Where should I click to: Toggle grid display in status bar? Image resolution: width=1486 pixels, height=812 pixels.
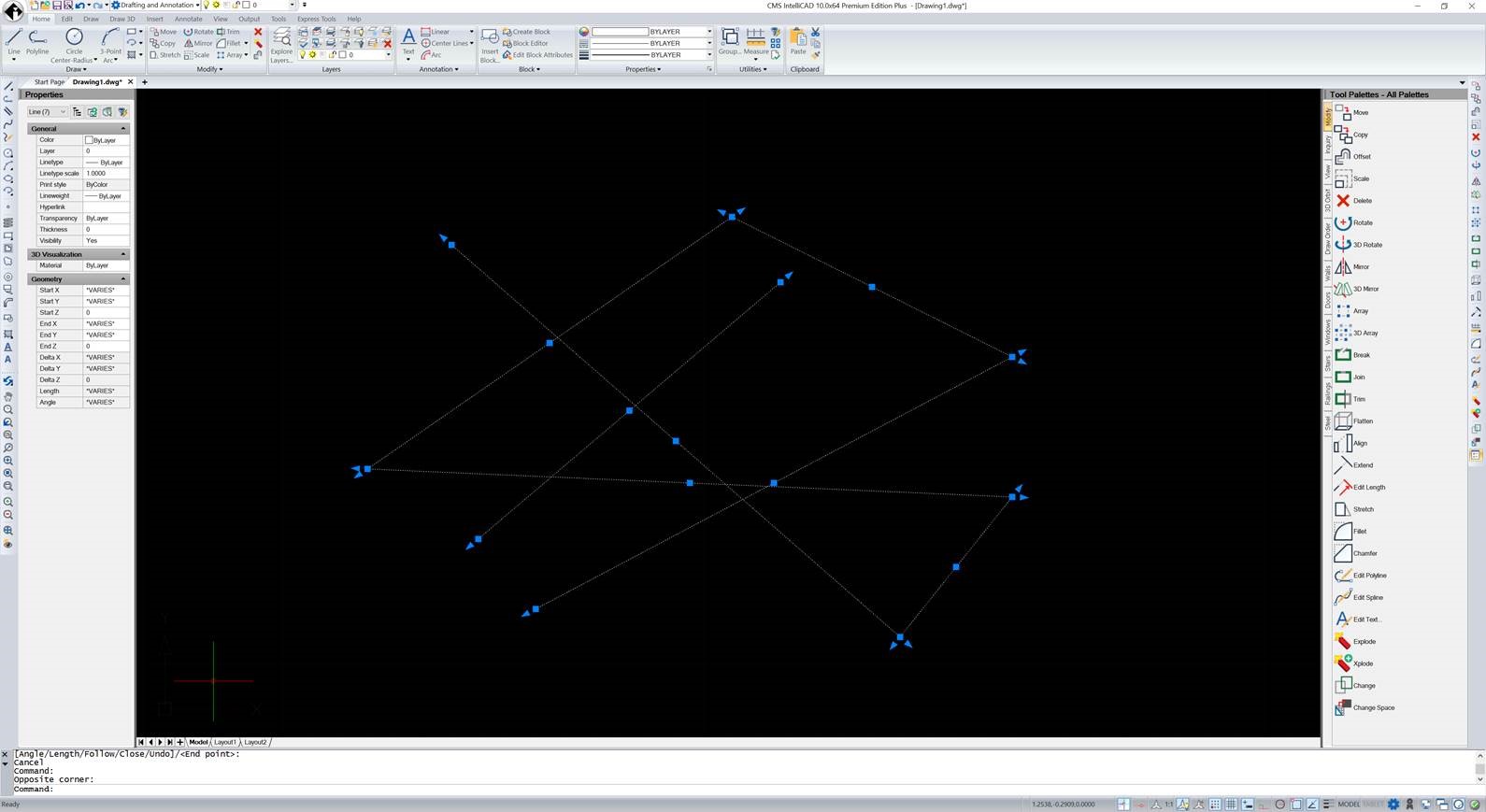click(1231, 804)
